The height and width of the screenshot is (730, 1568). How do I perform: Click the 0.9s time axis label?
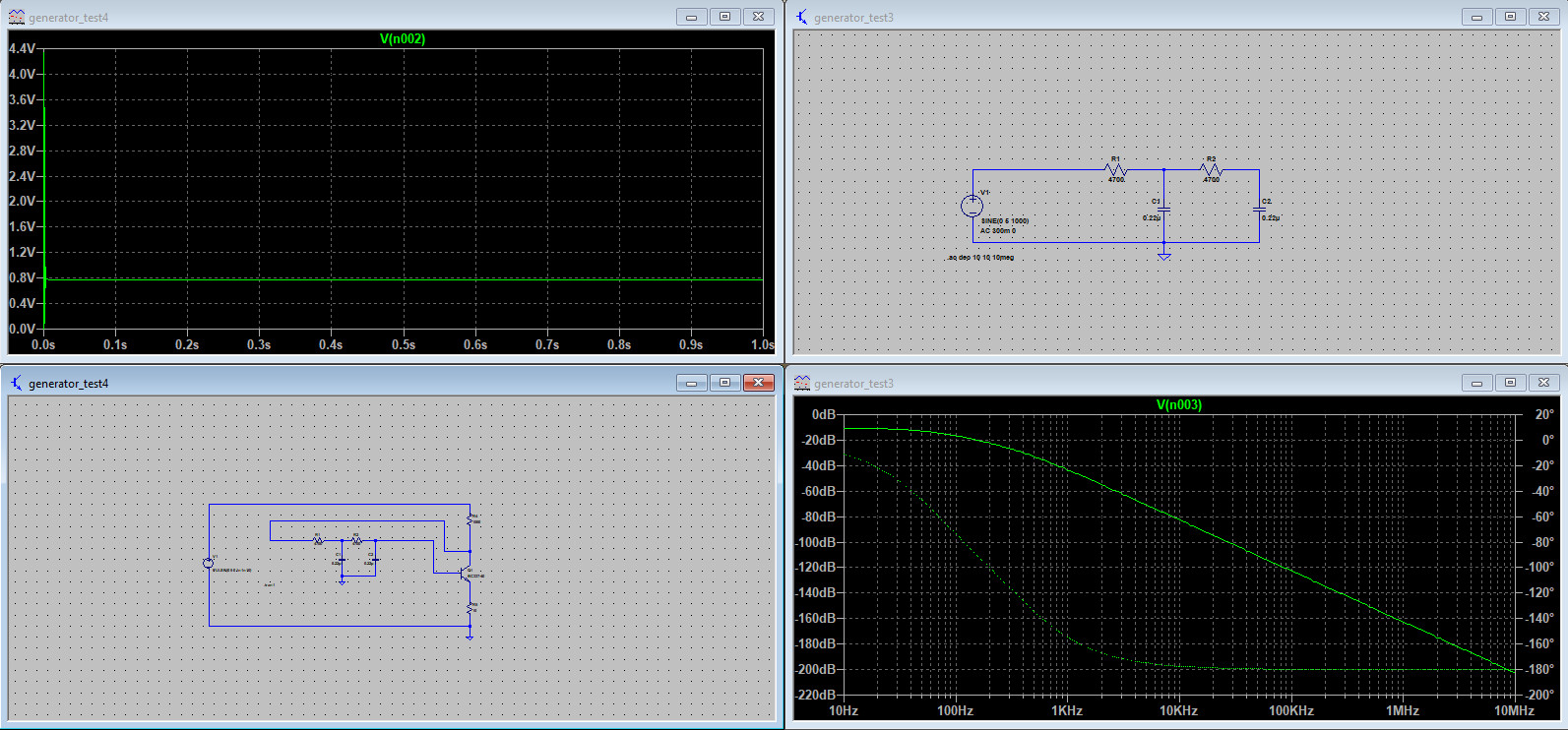(x=691, y=344)
